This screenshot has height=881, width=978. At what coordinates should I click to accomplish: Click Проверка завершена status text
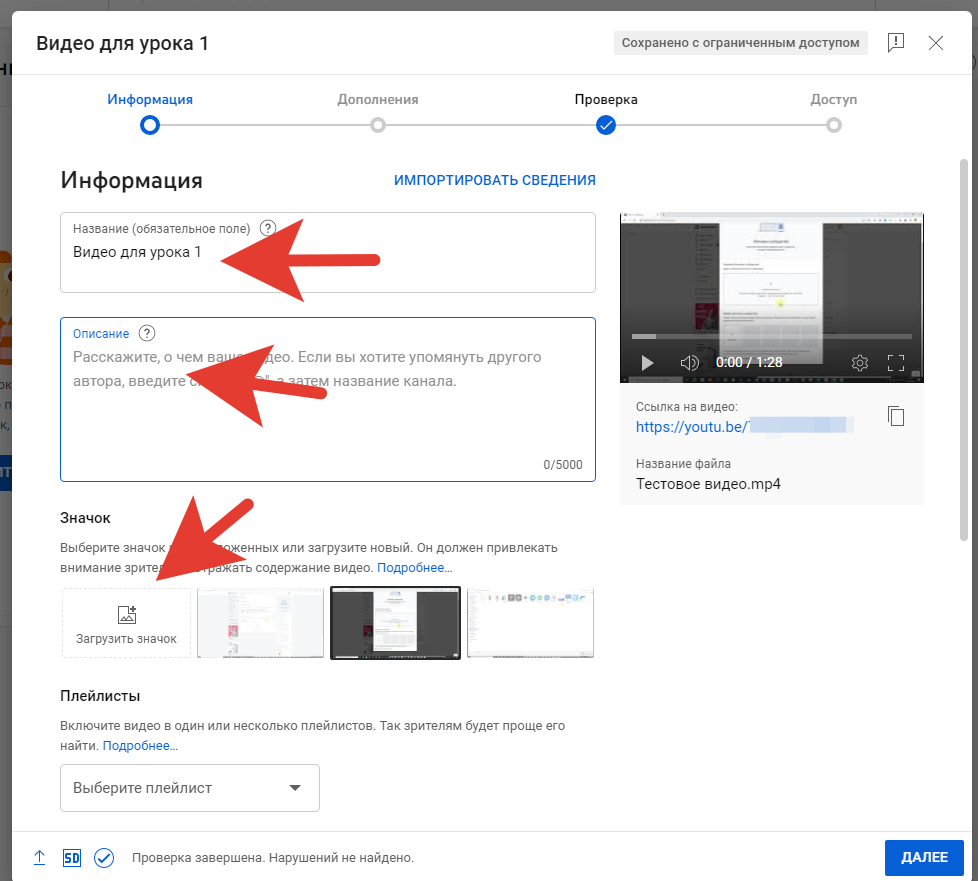coord(273,858)
